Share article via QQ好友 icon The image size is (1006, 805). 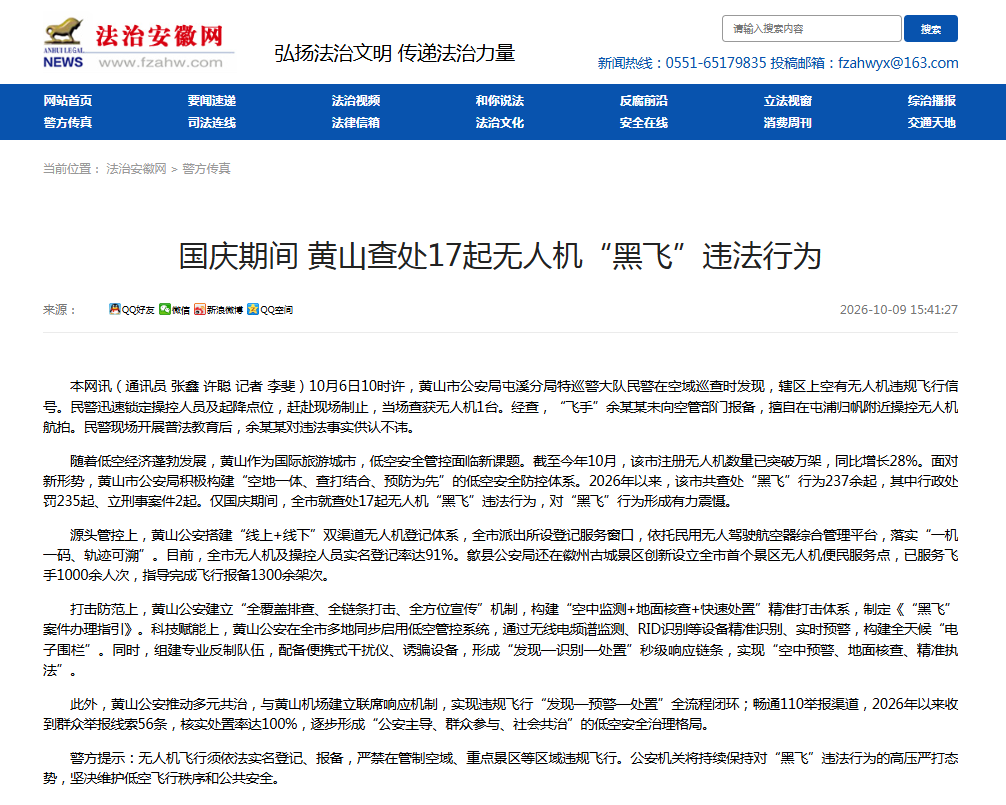pos(132,310)
